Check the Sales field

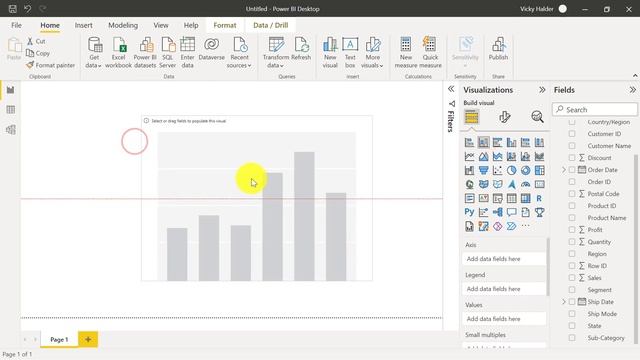click(x=572, y=278)
